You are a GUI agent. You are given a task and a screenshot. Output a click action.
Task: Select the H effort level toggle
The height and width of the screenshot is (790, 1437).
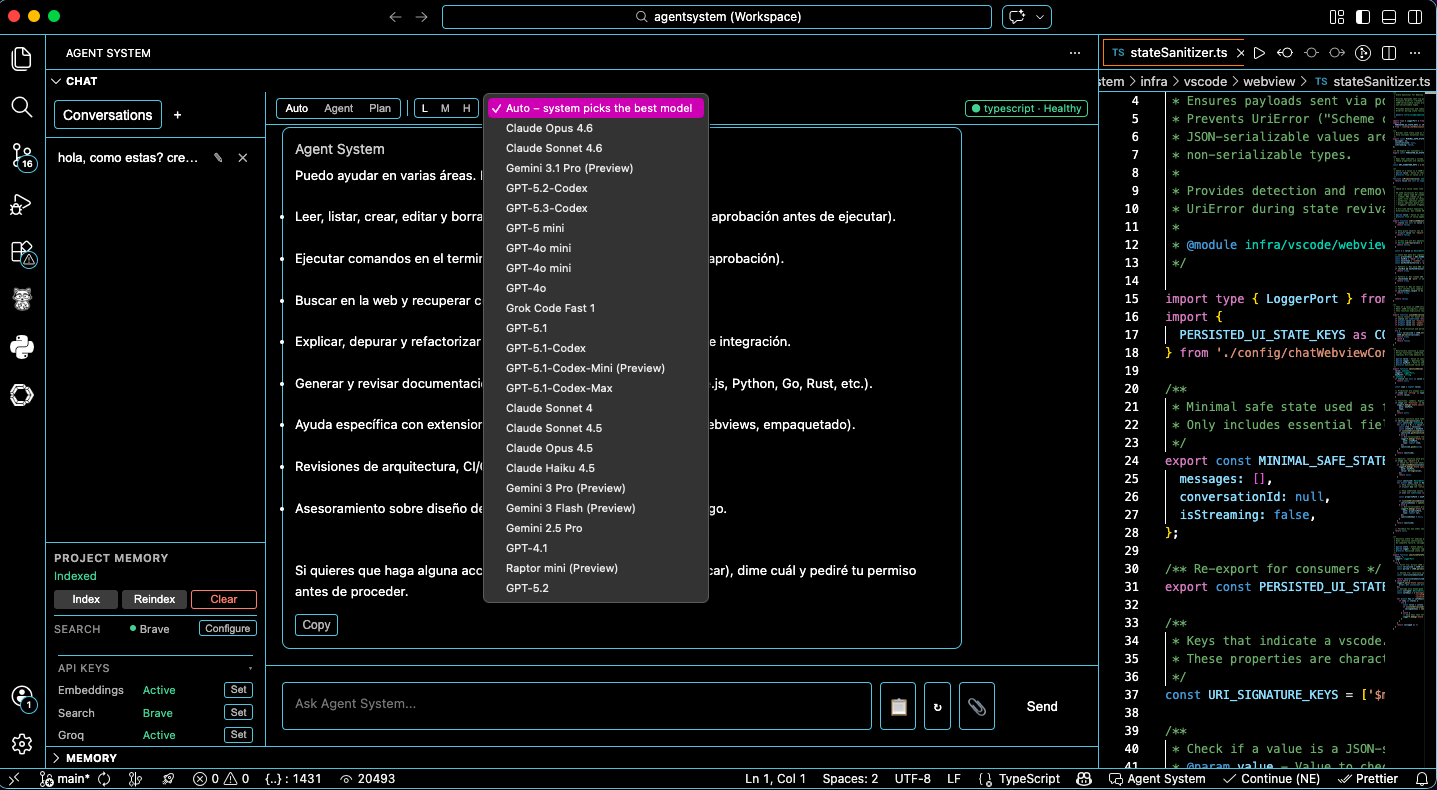tap(466, 108)
